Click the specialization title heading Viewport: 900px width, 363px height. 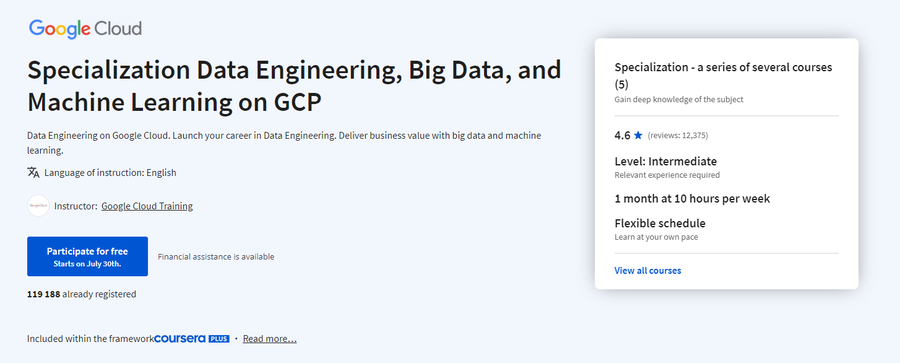coord(294,86)
